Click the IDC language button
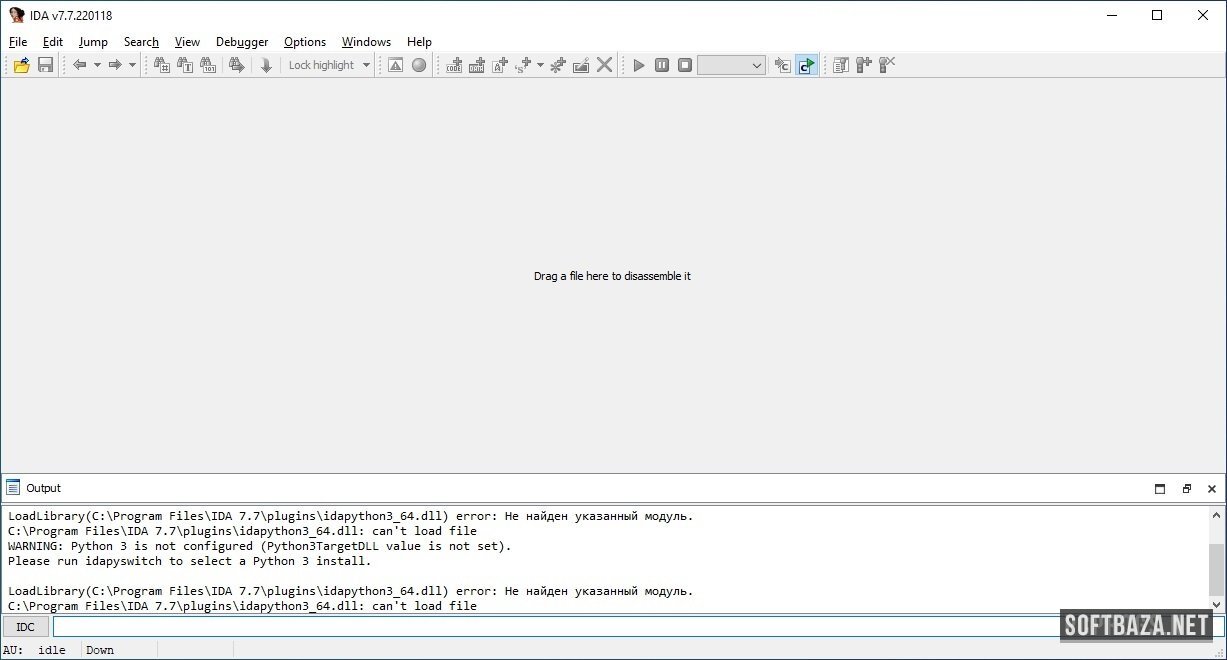Screen dimensions: 1227x660 tap(26, 627)
